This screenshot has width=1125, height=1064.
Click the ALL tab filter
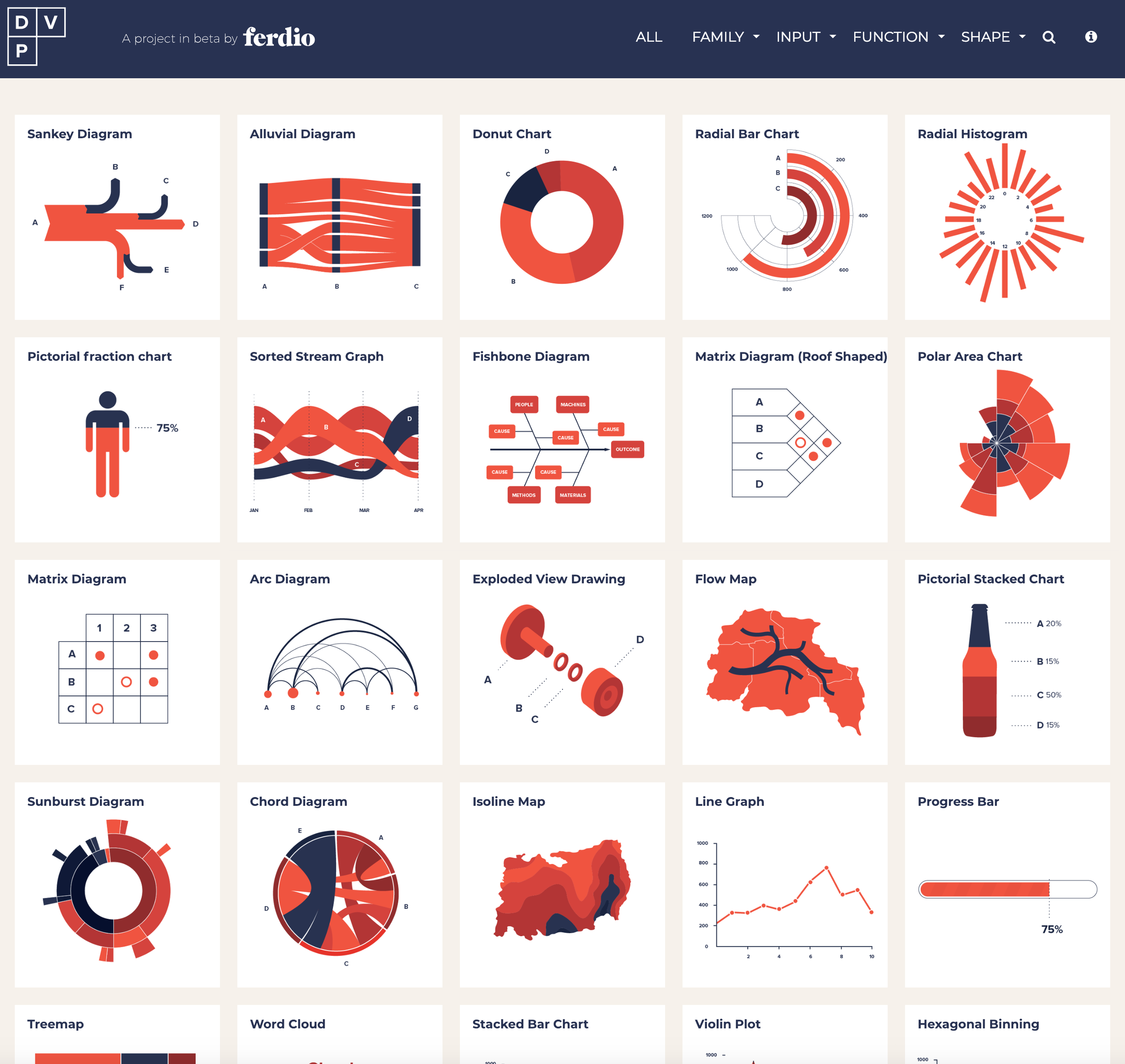pyautogui.click(x=648, y=37)
